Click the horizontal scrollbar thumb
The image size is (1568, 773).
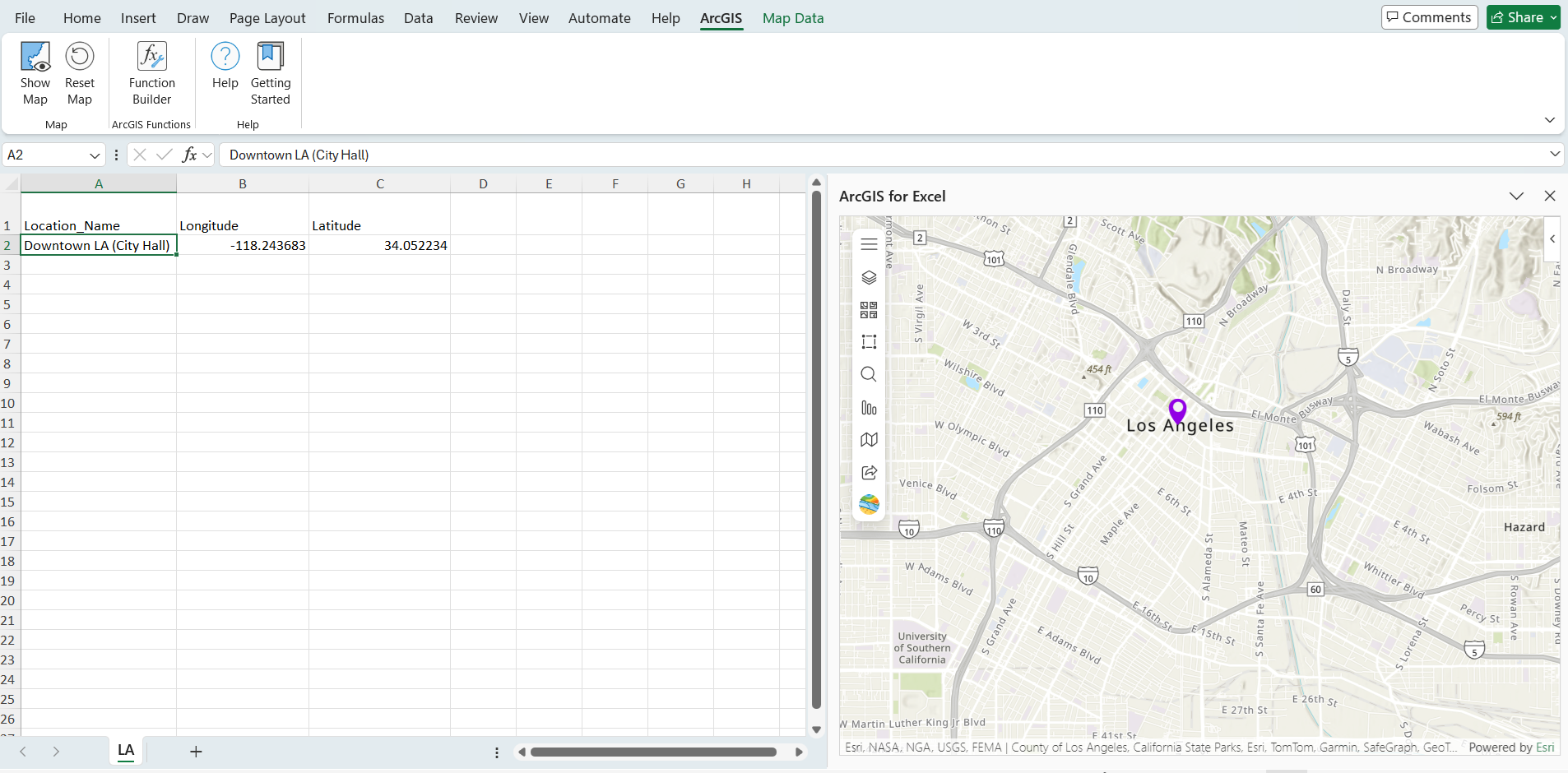653,752
